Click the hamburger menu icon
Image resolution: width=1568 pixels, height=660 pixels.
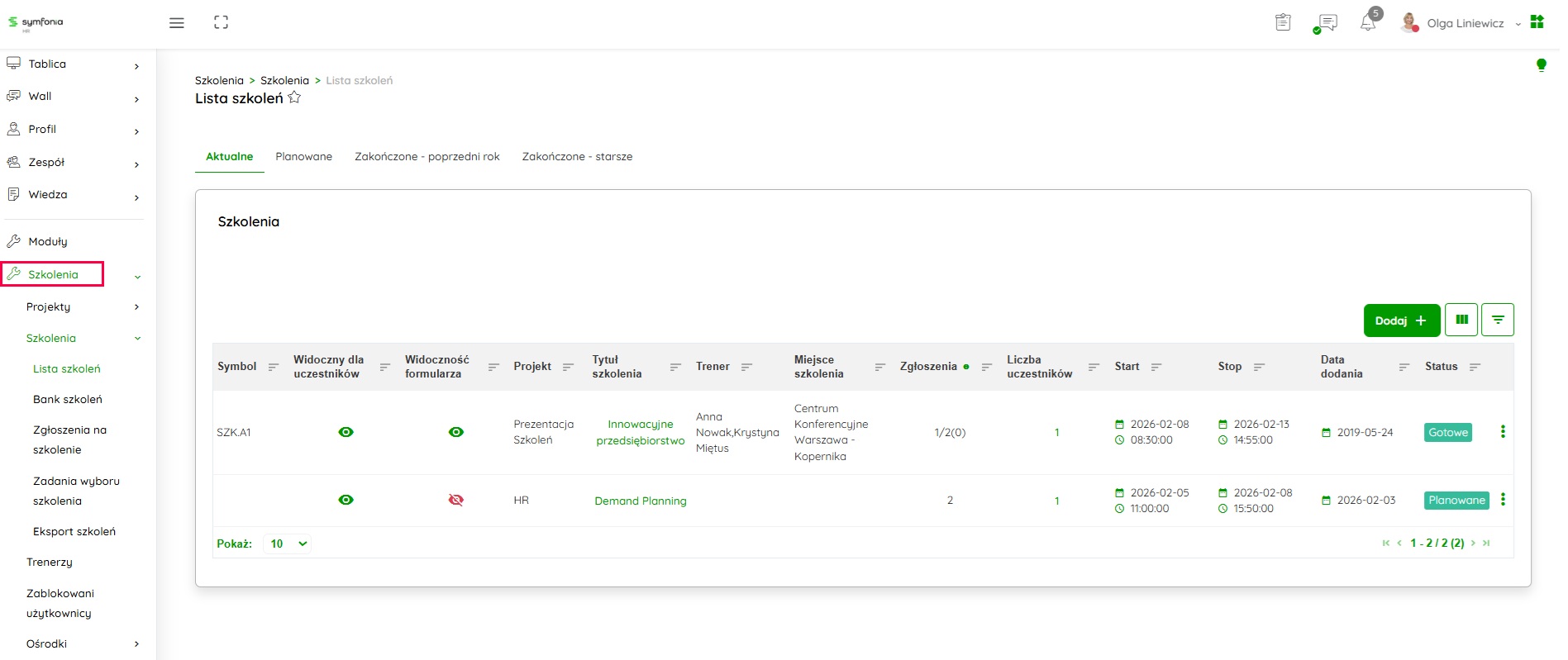tap(176, 23)
